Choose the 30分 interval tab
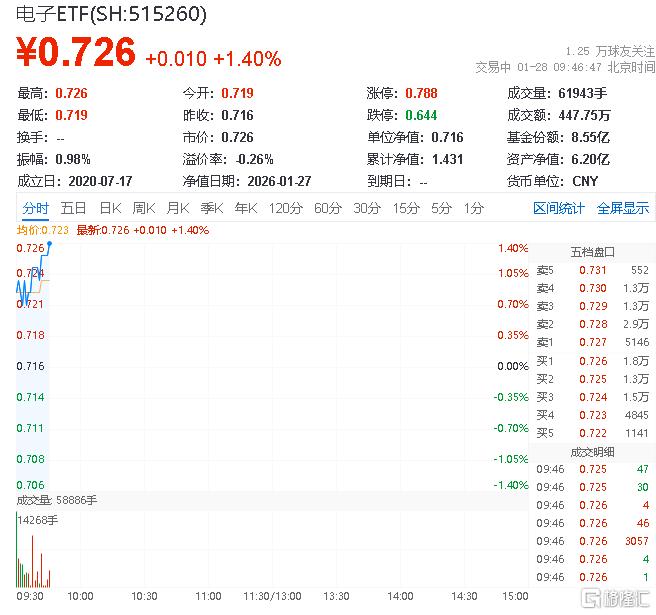Image resolution: width=656 pixels, height=615 pixels. tap(367, 208)
